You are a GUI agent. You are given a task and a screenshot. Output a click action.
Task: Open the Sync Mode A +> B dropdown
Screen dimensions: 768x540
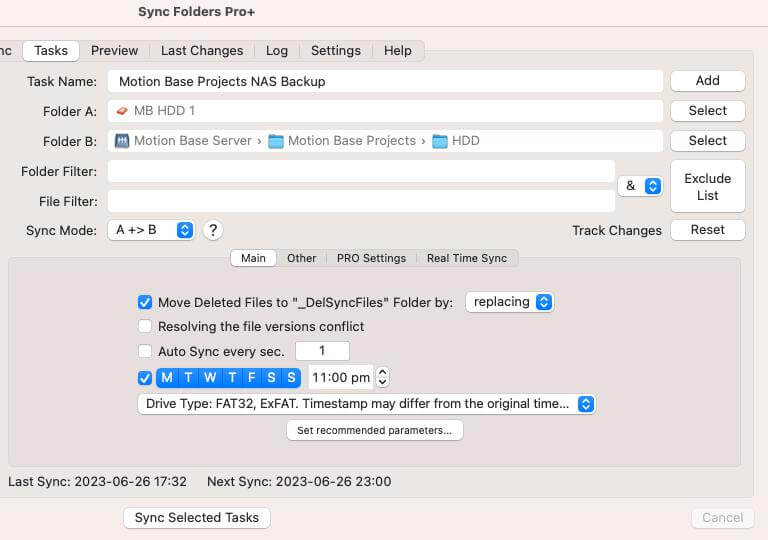151,230
